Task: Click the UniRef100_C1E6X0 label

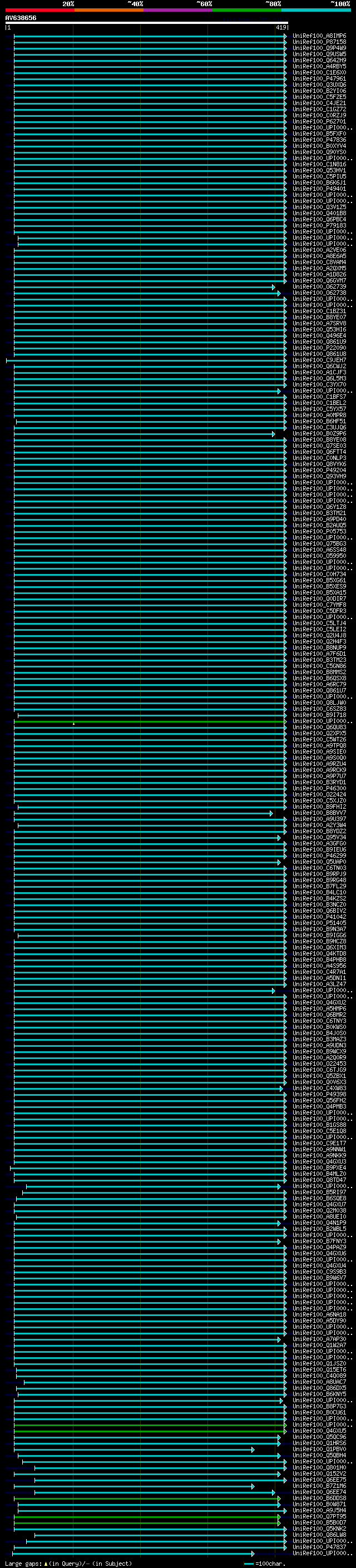Action: coord(319,72)
